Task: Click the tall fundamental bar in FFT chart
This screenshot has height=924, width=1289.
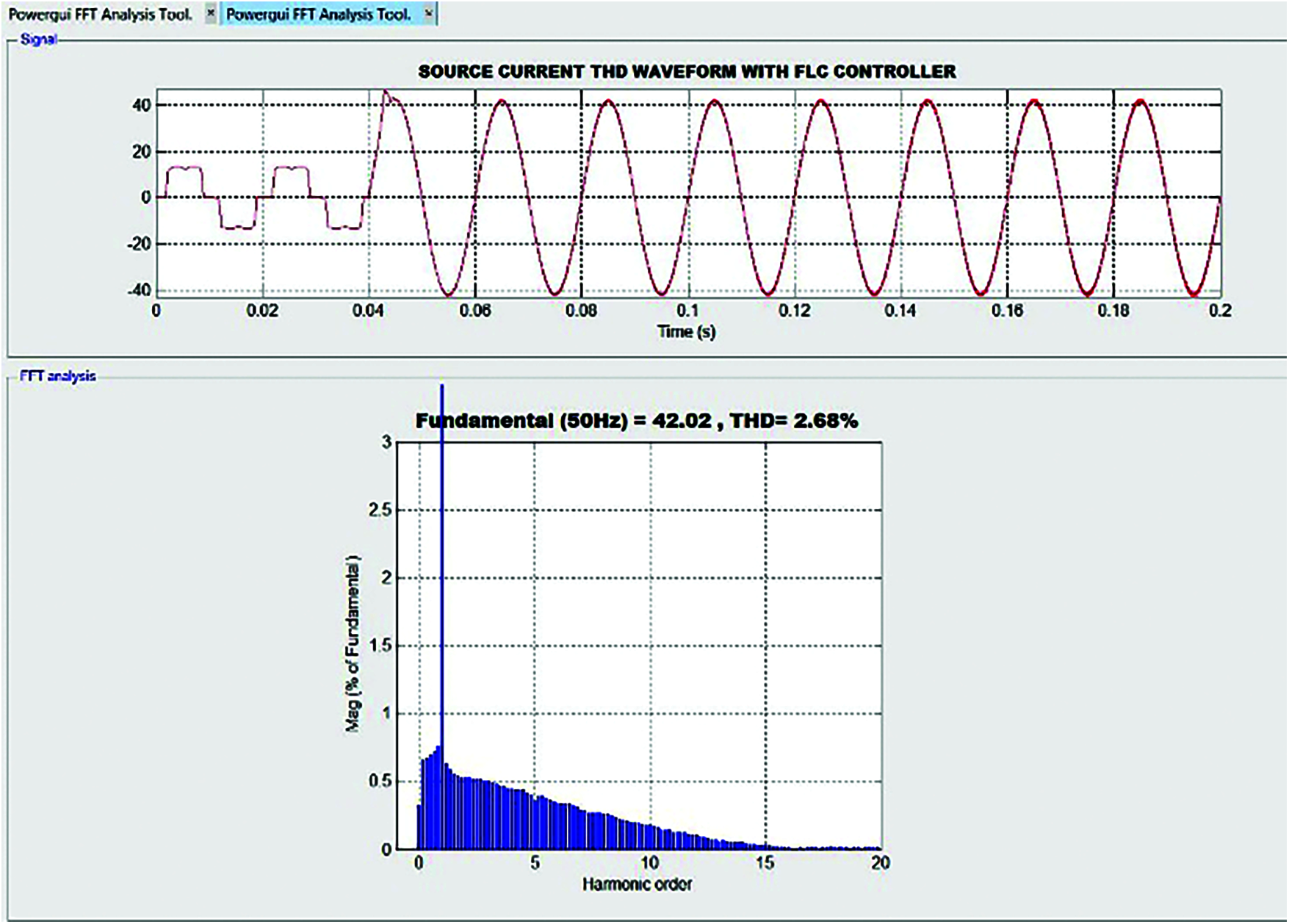Action: pyautogui.click(x=441, y=588)
